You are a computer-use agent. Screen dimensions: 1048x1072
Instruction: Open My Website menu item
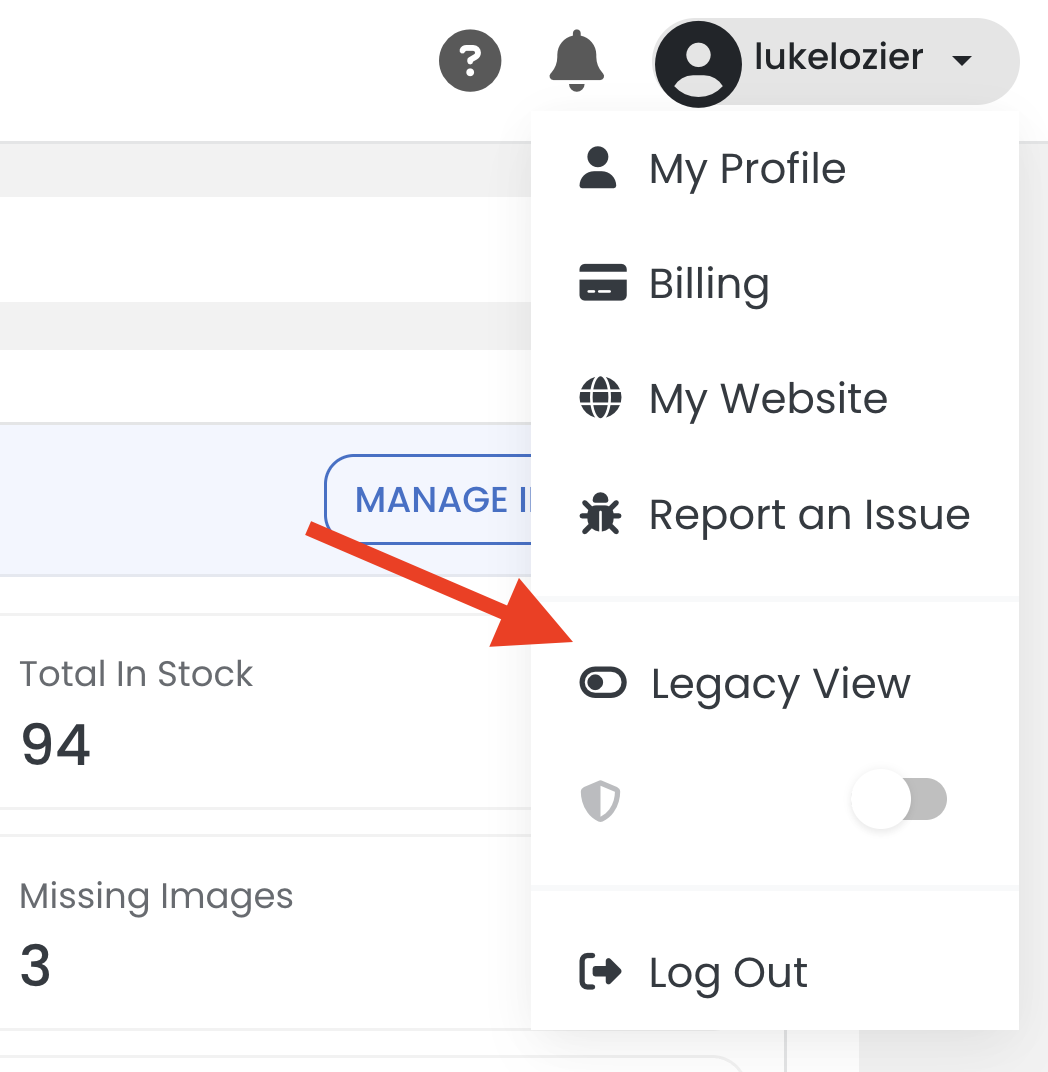(x=775, y=398)
